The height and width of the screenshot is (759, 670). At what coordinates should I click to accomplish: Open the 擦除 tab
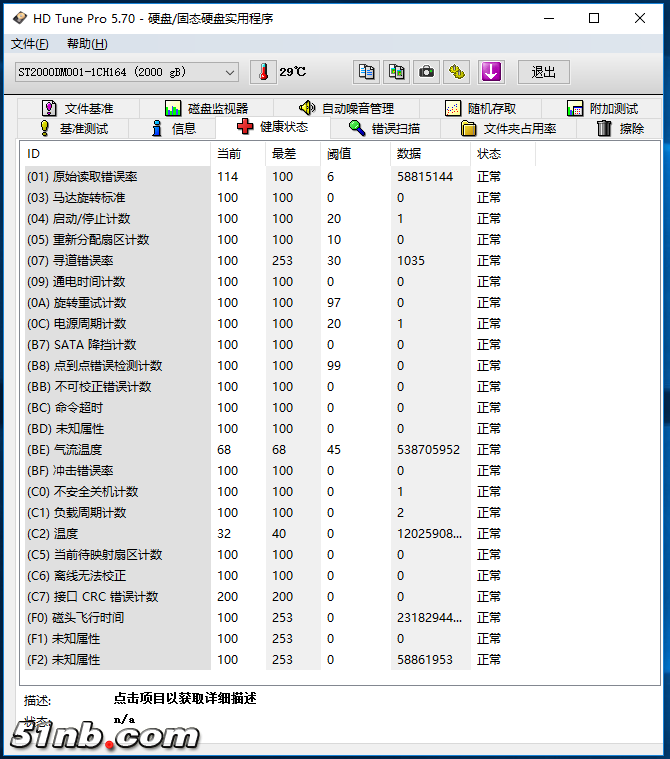click(x=621, y=128)
